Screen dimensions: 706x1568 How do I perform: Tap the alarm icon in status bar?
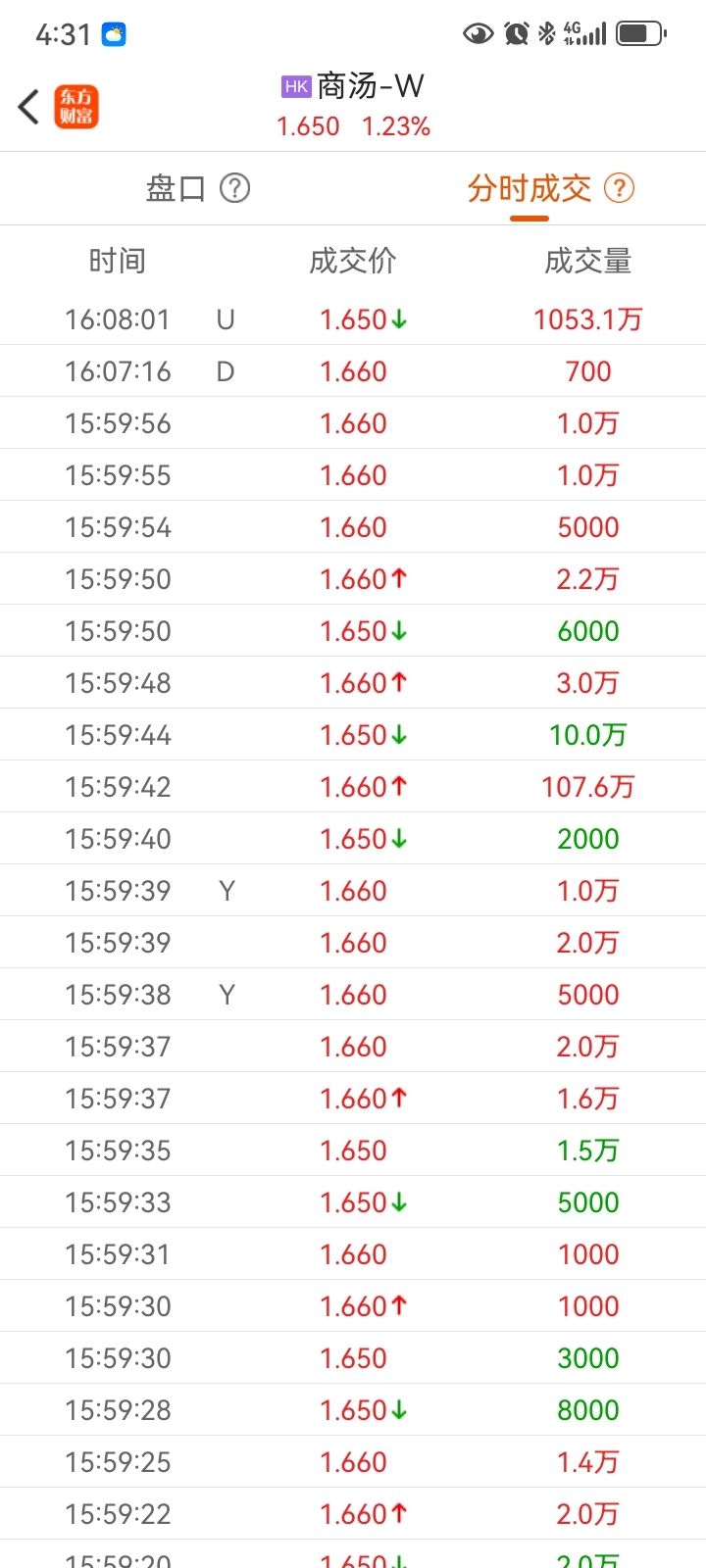(517, 34)
